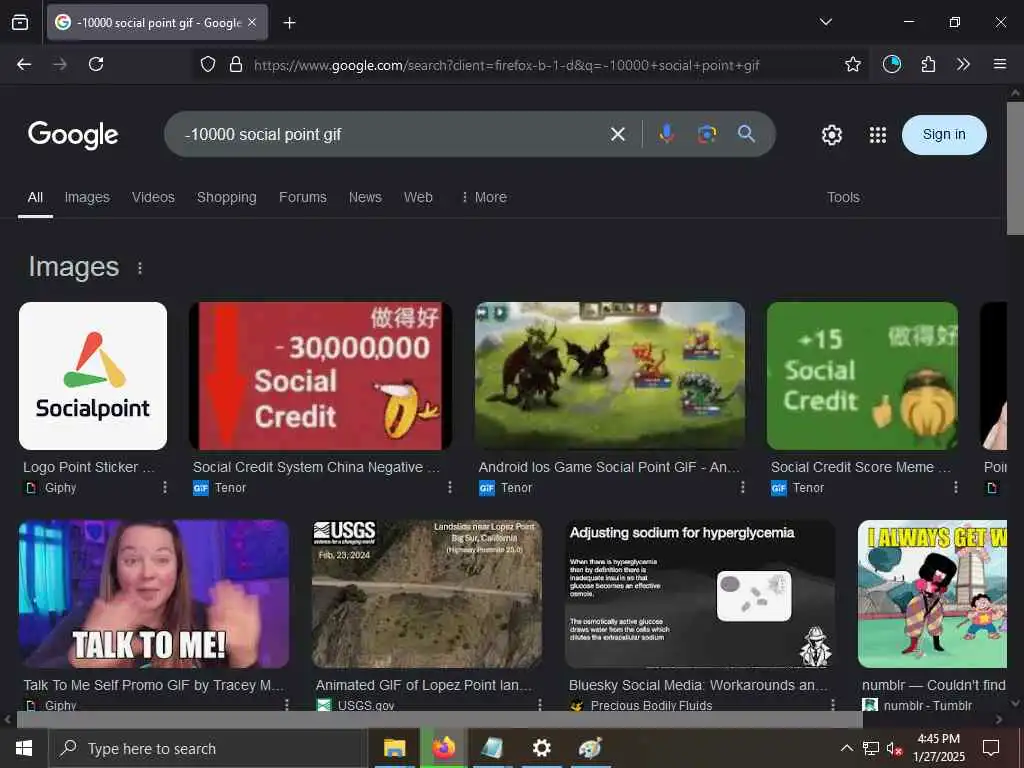Open Settings gear on the taskbar
This screenshot has width=1024, height=768.
pyautogui.click(x=541, y=748)
